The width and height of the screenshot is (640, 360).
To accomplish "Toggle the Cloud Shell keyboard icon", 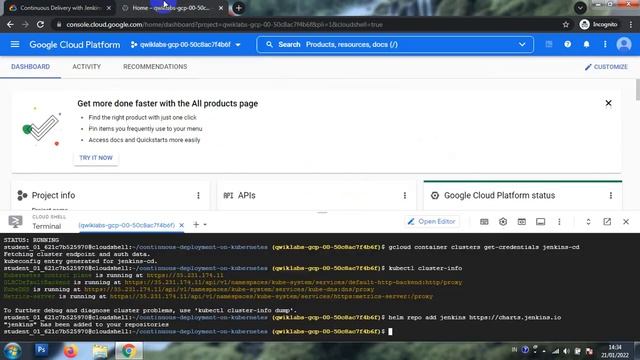I will click(x=484, y=222).
